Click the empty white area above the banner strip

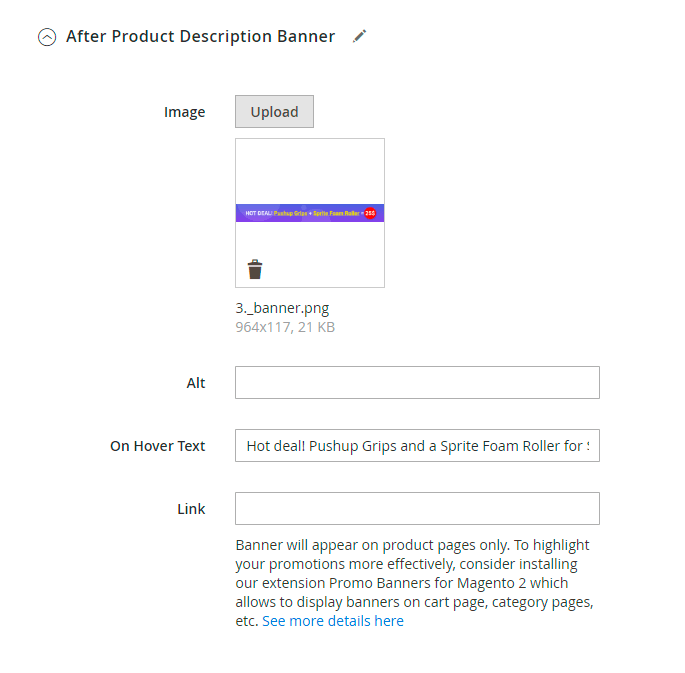tap(310, 170)
